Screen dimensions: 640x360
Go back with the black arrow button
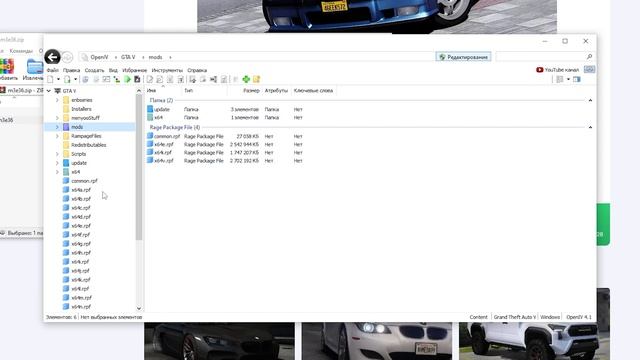point(52,57)
